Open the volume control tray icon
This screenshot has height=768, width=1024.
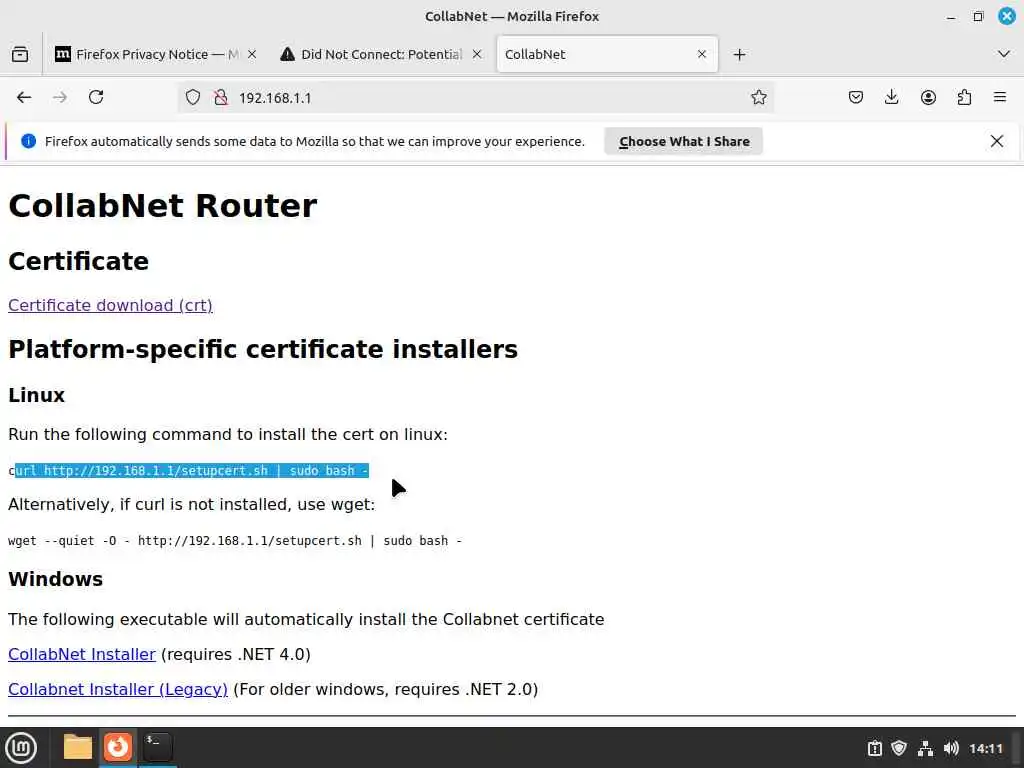[951, 748]
